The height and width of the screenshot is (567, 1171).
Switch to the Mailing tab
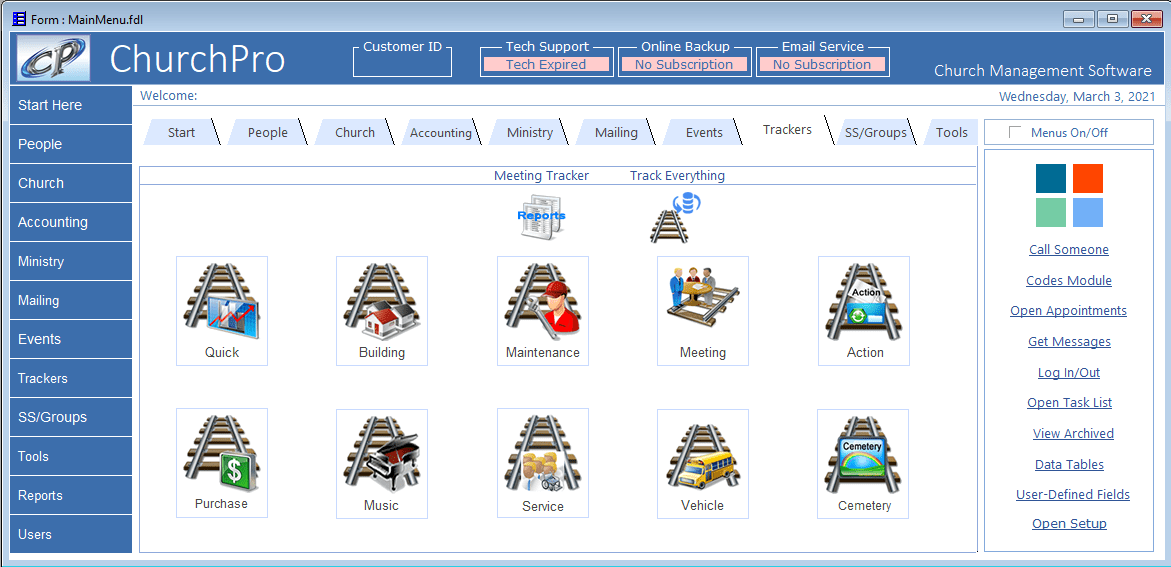click(x=616, y=132)
